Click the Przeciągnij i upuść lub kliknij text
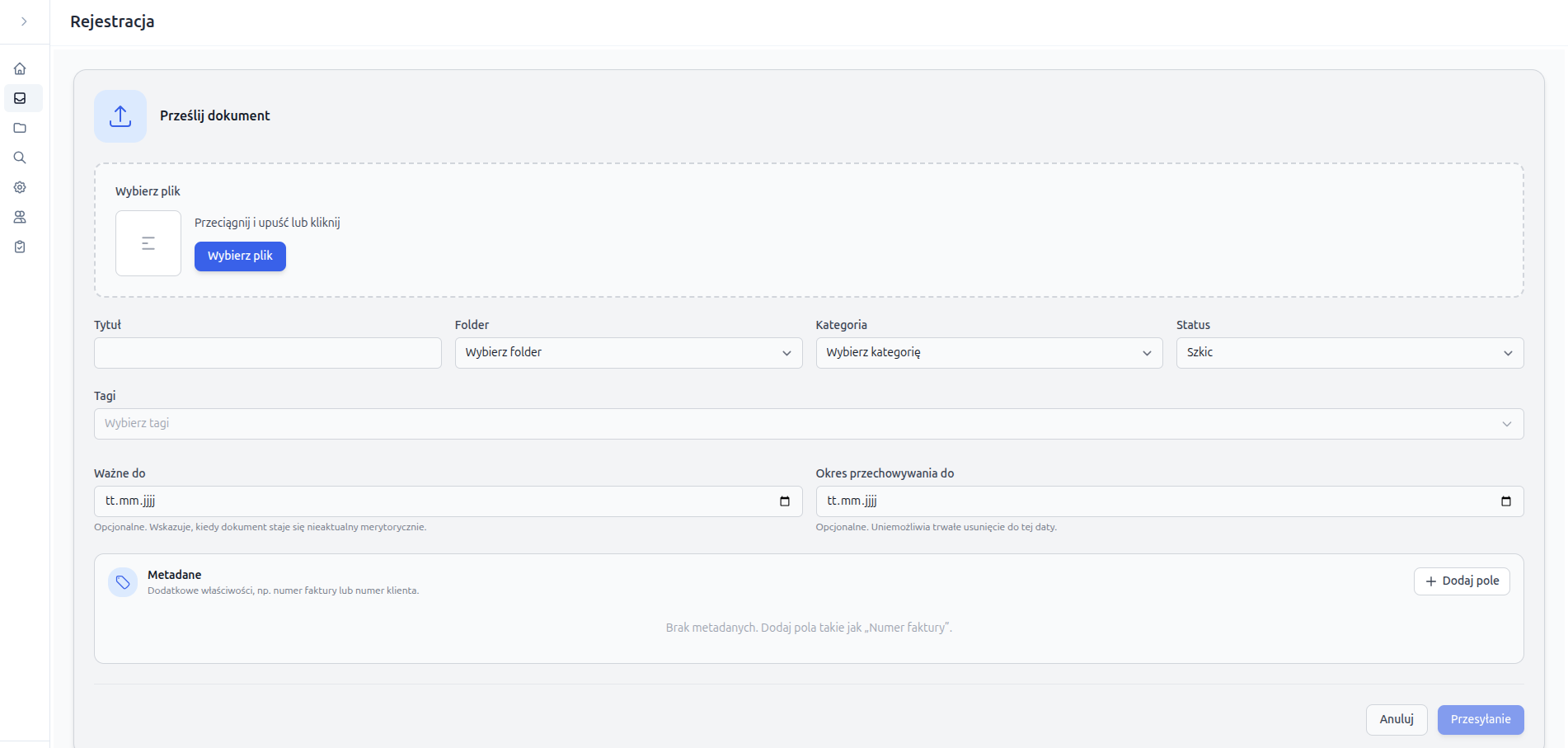1568x748 pixels. pyautogui.click(x=267, y=223)
